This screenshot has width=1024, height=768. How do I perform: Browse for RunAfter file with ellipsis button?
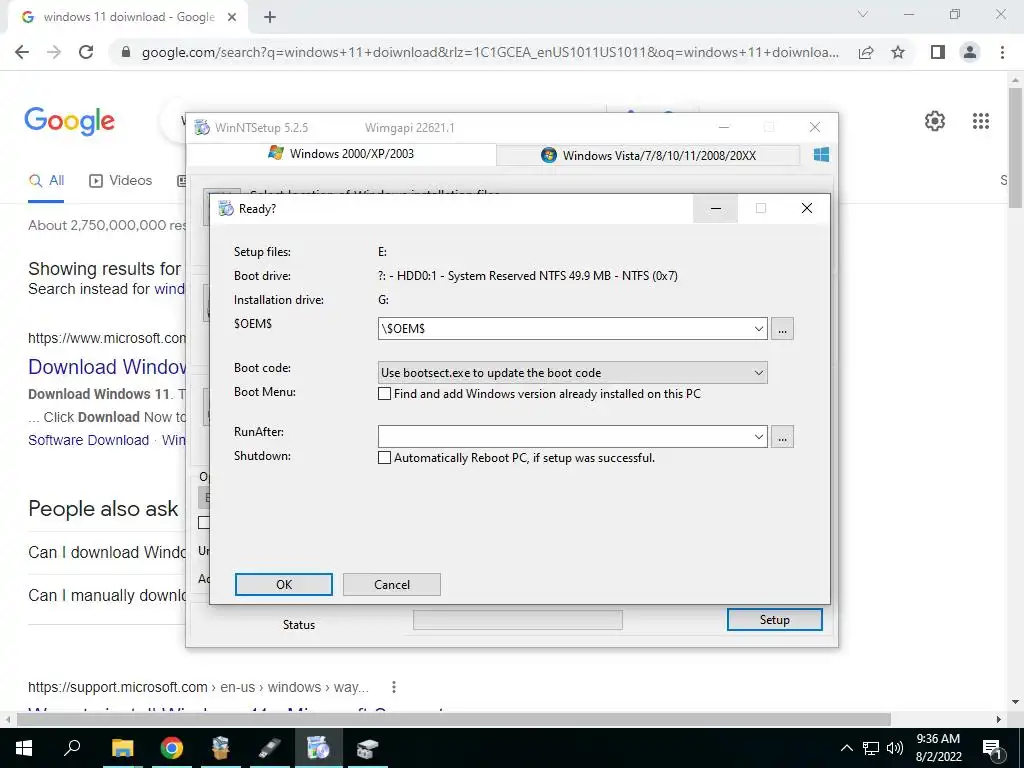click(782, 436)
